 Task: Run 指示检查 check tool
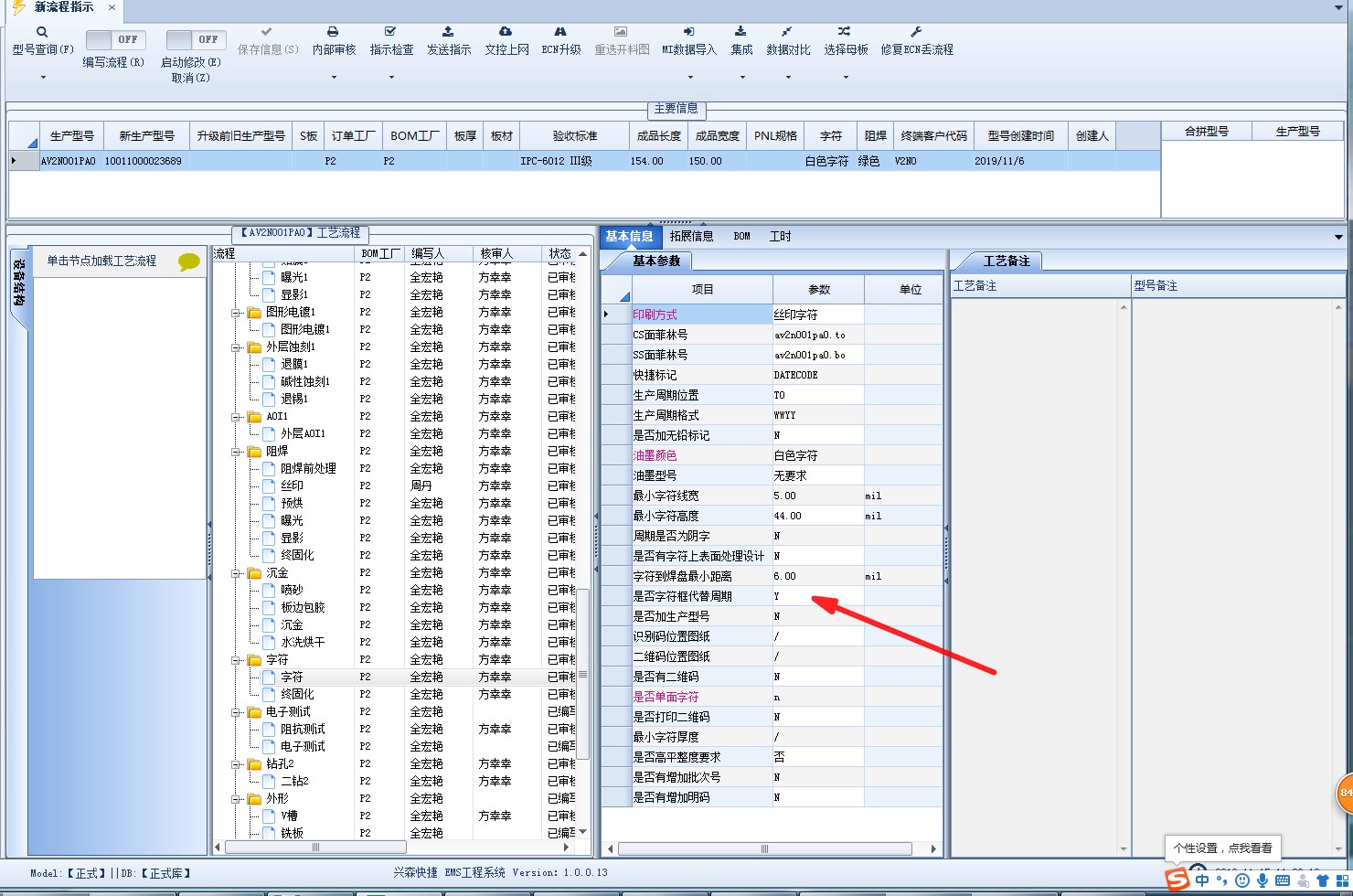[391, 32]
